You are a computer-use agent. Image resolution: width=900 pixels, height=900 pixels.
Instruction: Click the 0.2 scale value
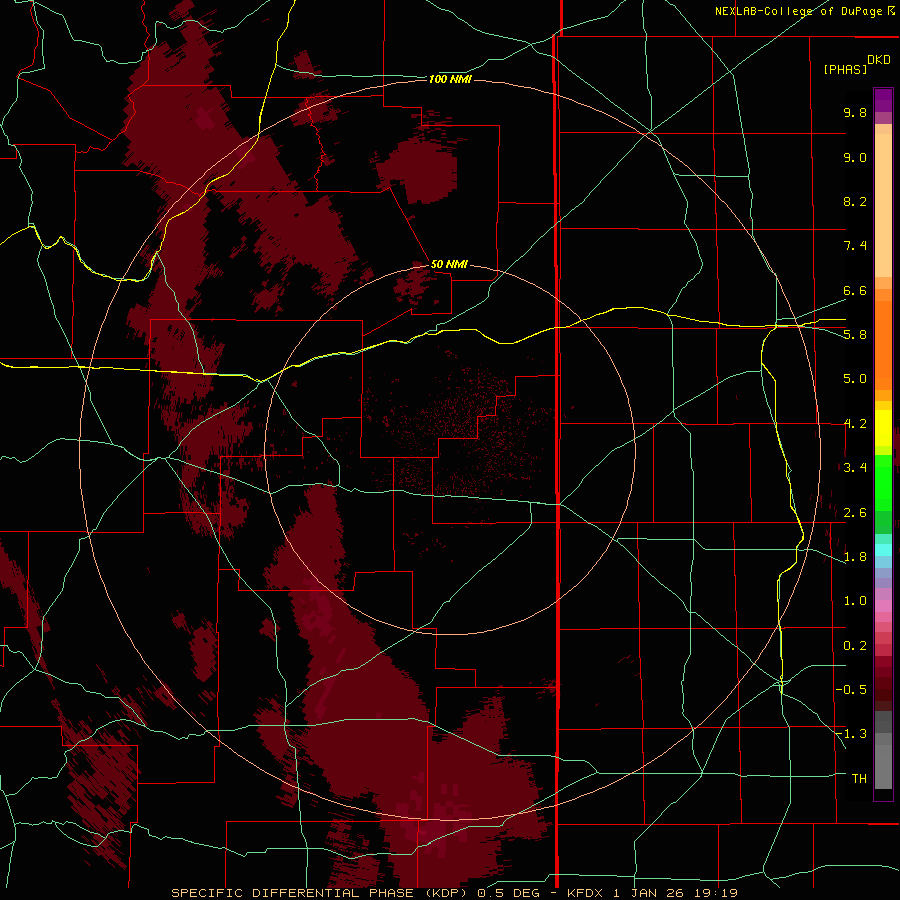pyautogui.click(x=855, y=646)
